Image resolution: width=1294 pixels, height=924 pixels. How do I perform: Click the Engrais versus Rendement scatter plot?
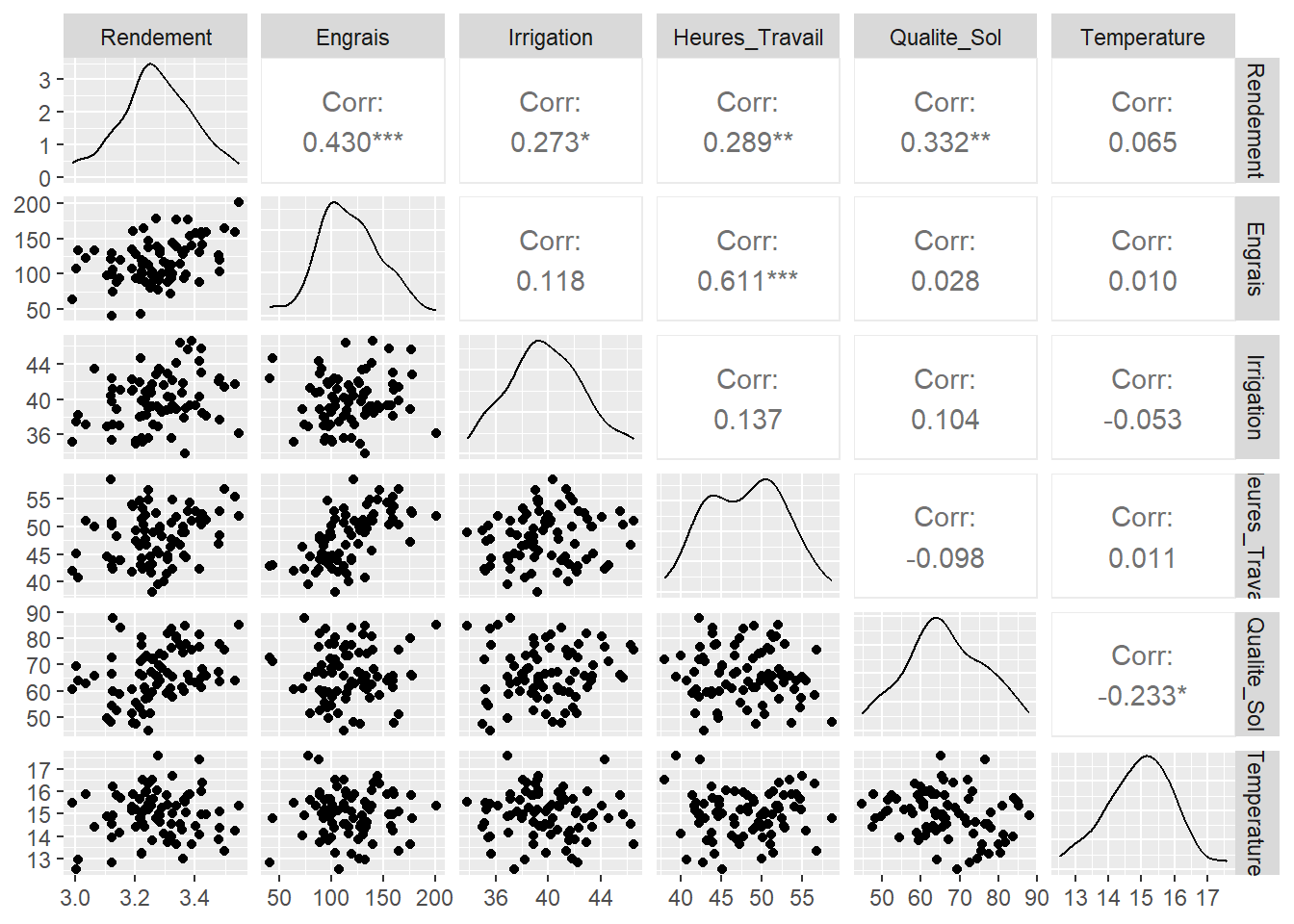coord(156,259)
